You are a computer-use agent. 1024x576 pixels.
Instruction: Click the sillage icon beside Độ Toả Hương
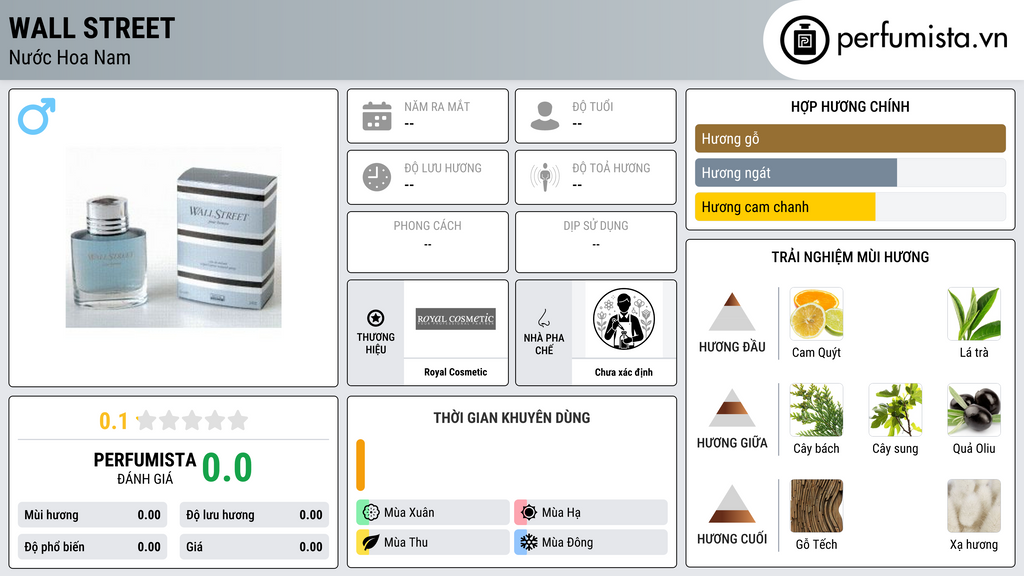(545, 177)
